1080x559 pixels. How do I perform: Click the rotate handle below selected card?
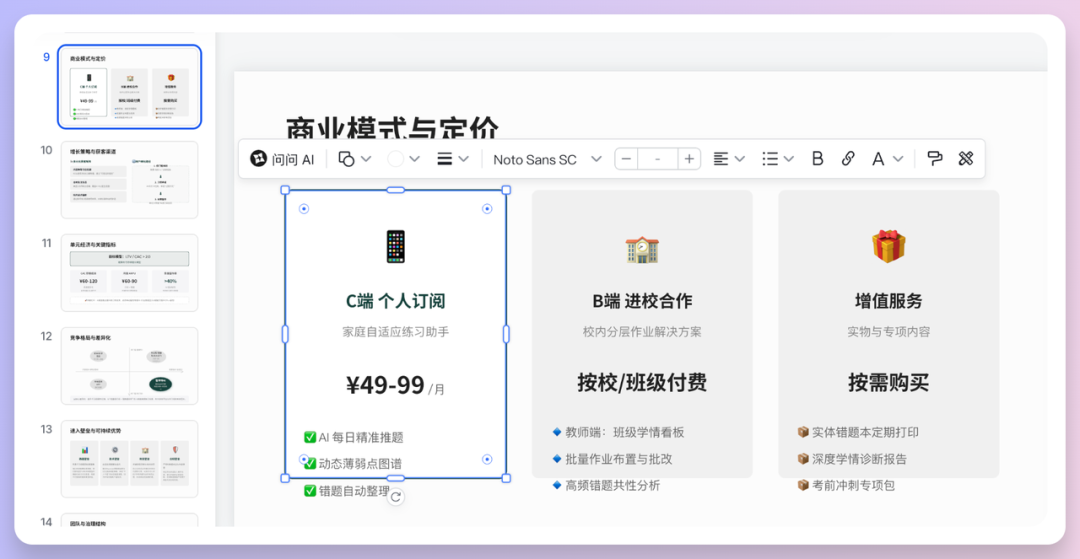[395, 497]
